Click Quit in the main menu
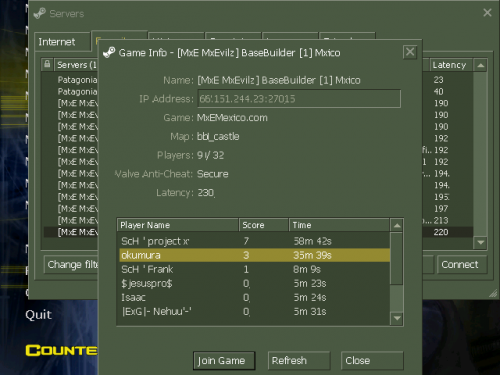 38,315
